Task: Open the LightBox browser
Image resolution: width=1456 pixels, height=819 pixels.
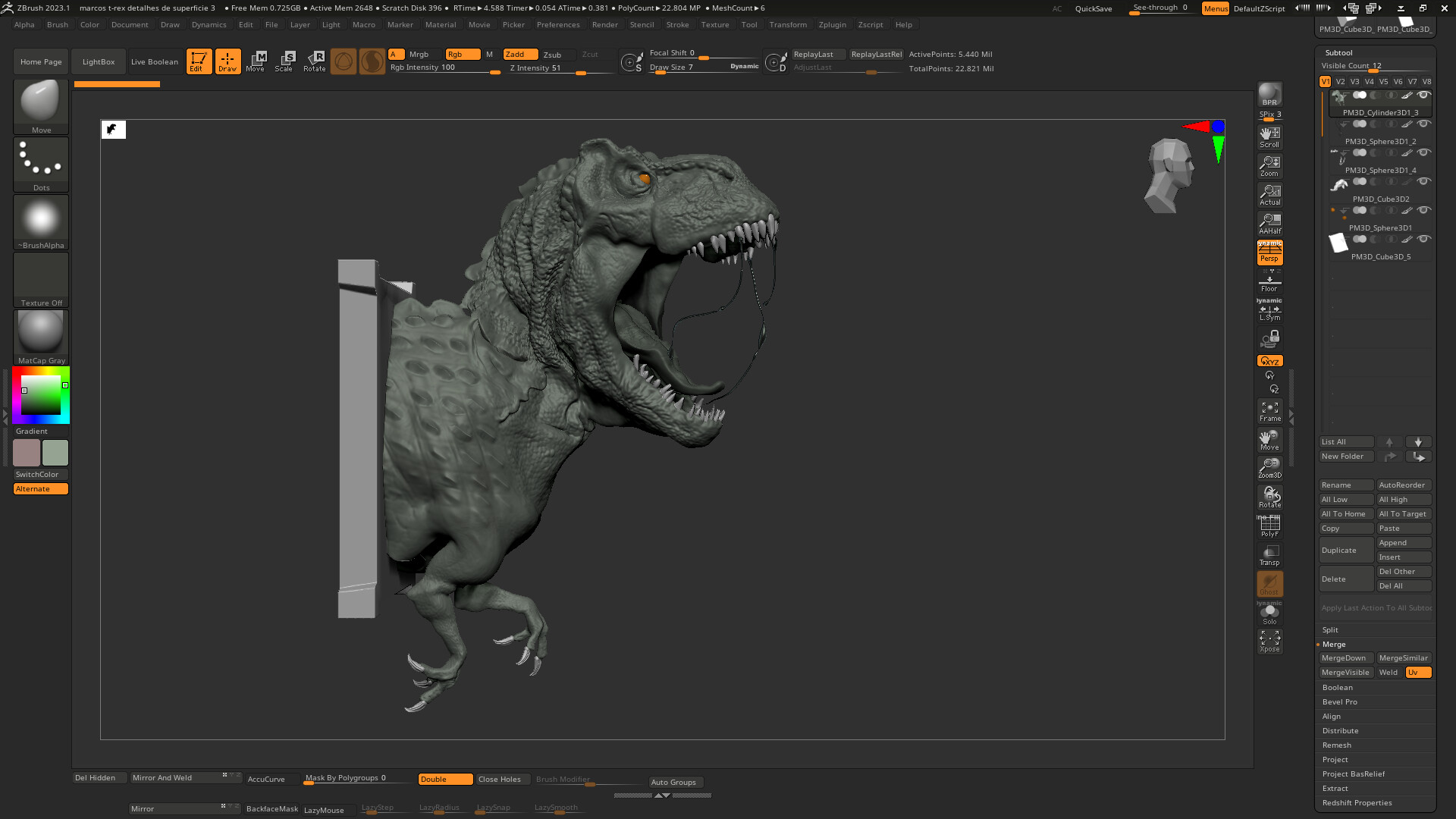Action: coord(98,61)
